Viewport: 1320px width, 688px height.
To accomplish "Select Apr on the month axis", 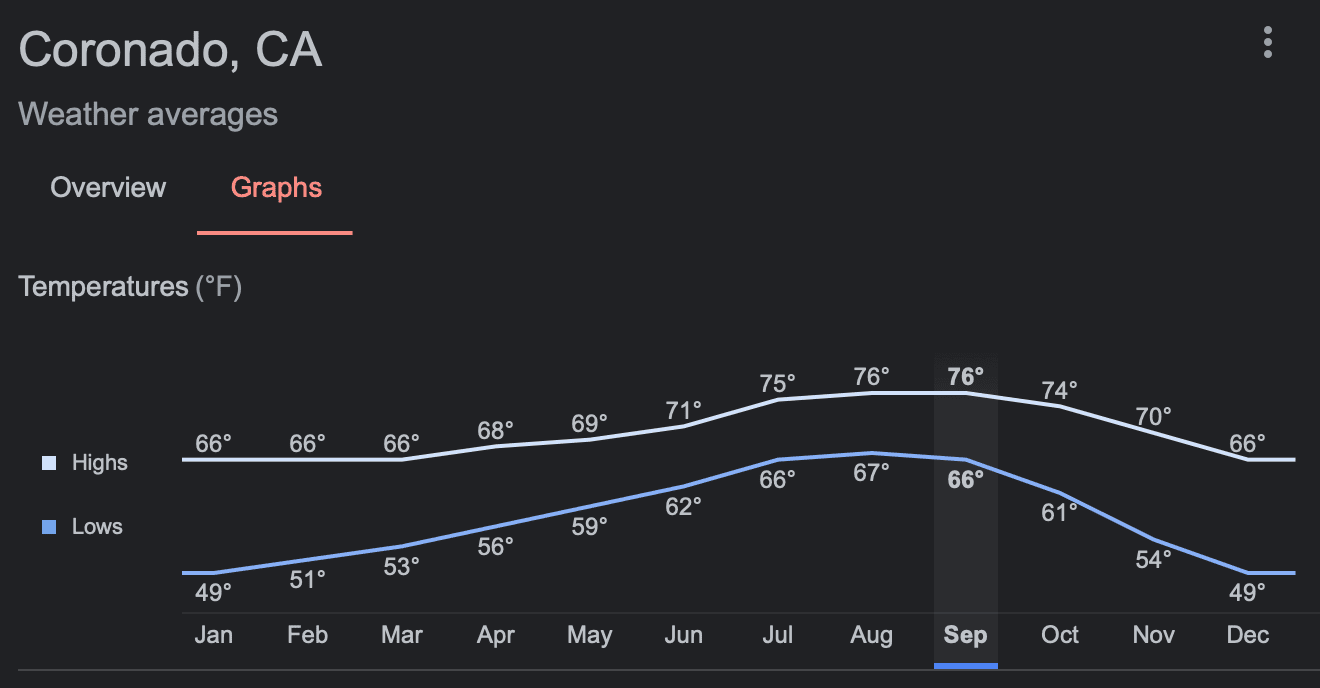I will pos(495,635).
